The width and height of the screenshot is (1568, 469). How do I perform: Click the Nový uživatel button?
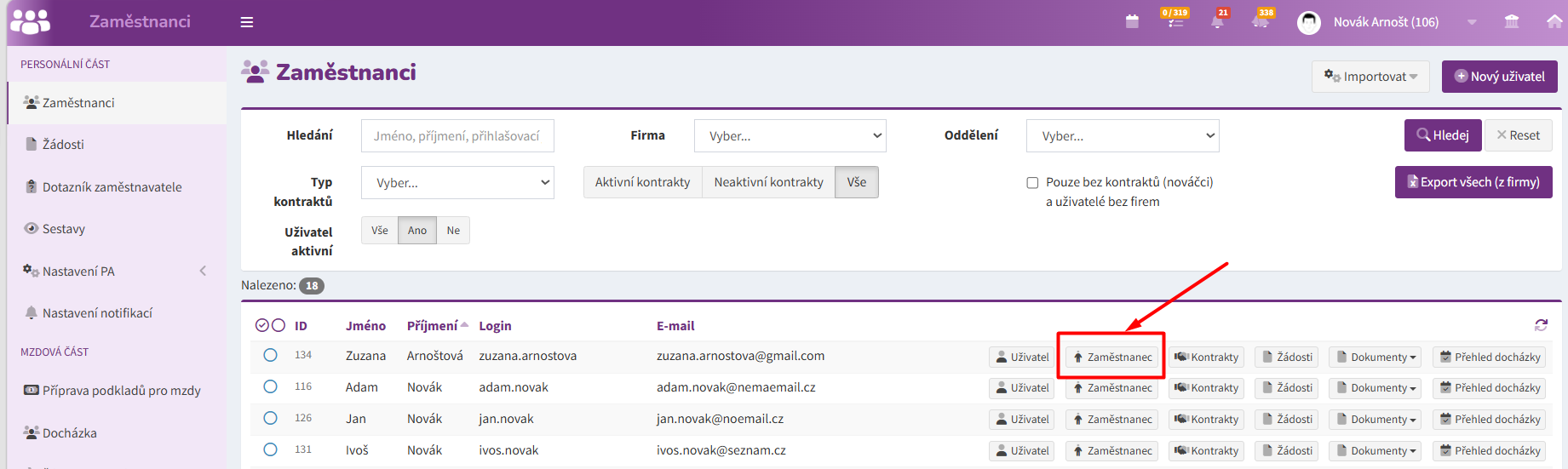point(1499,77)
